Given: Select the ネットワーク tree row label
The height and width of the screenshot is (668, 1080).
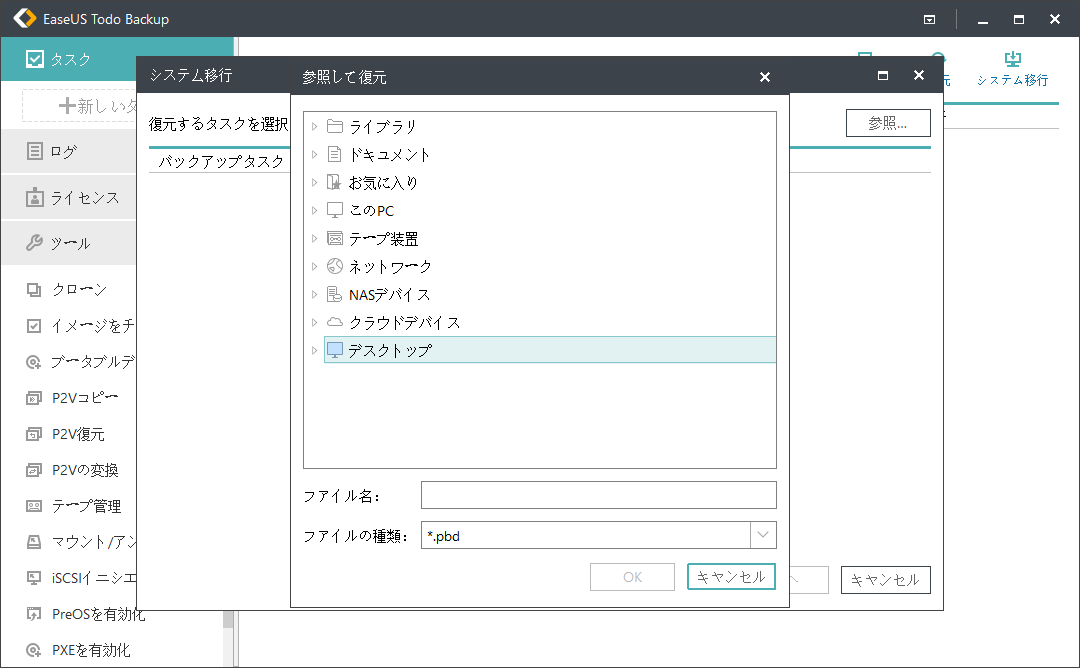Looking at the screenshot, I should [x=391, y=267].
